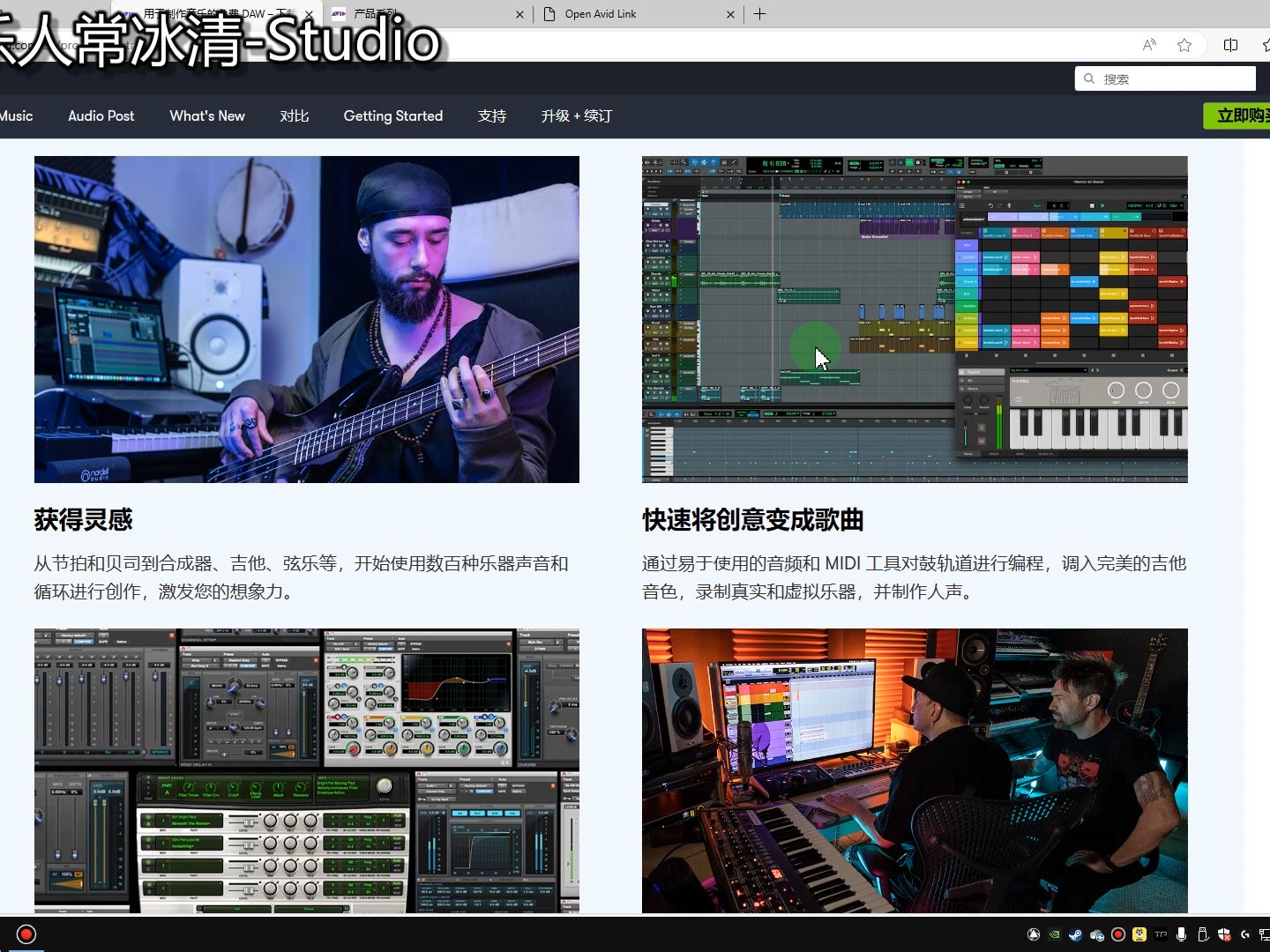Click the bass guitarist photo
Screen dimensions: 1270x952
tap(307, 319)
